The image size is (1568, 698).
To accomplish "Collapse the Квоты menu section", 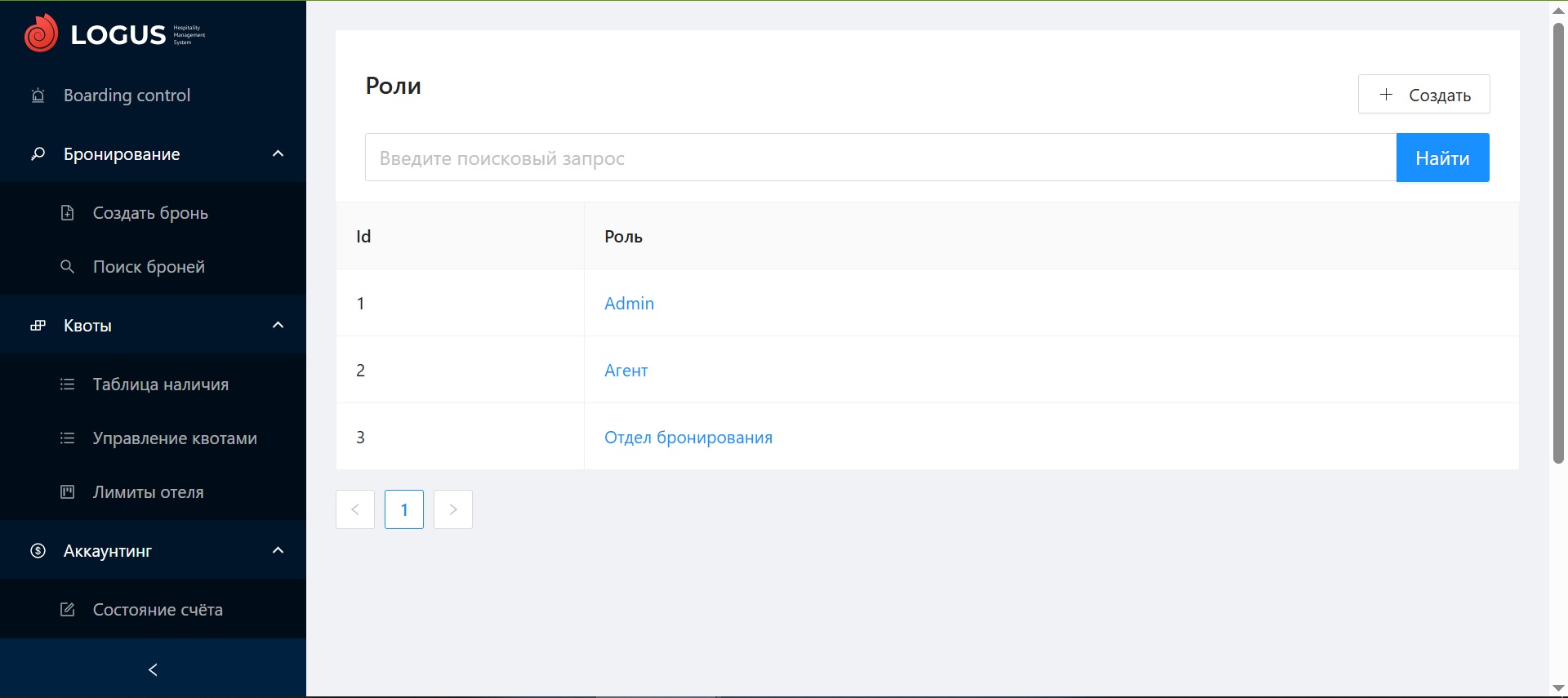I will [x=278, y=326].
